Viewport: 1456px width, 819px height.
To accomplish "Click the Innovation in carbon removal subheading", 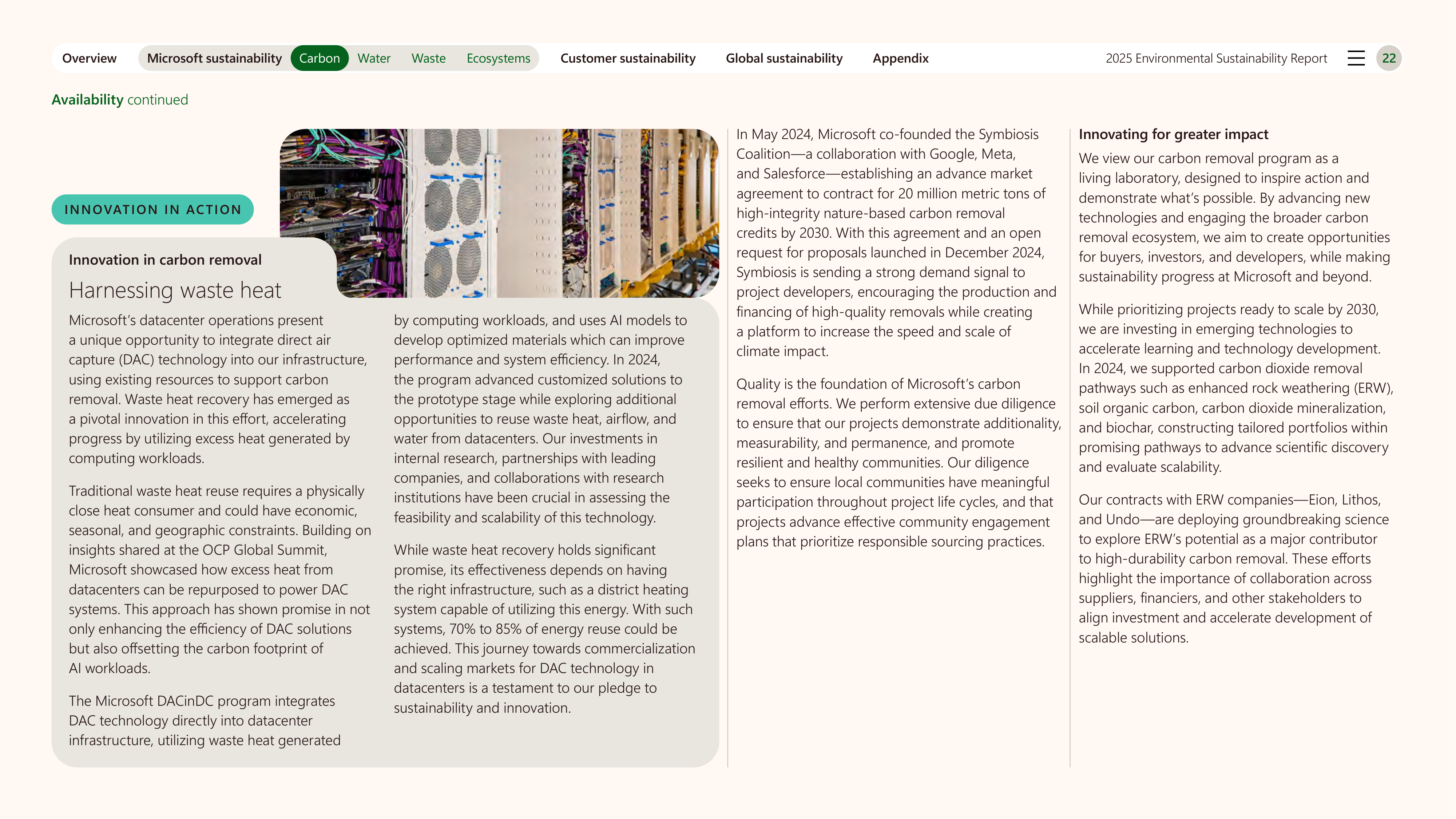I will pyautogui.click(x=165, y=260).
